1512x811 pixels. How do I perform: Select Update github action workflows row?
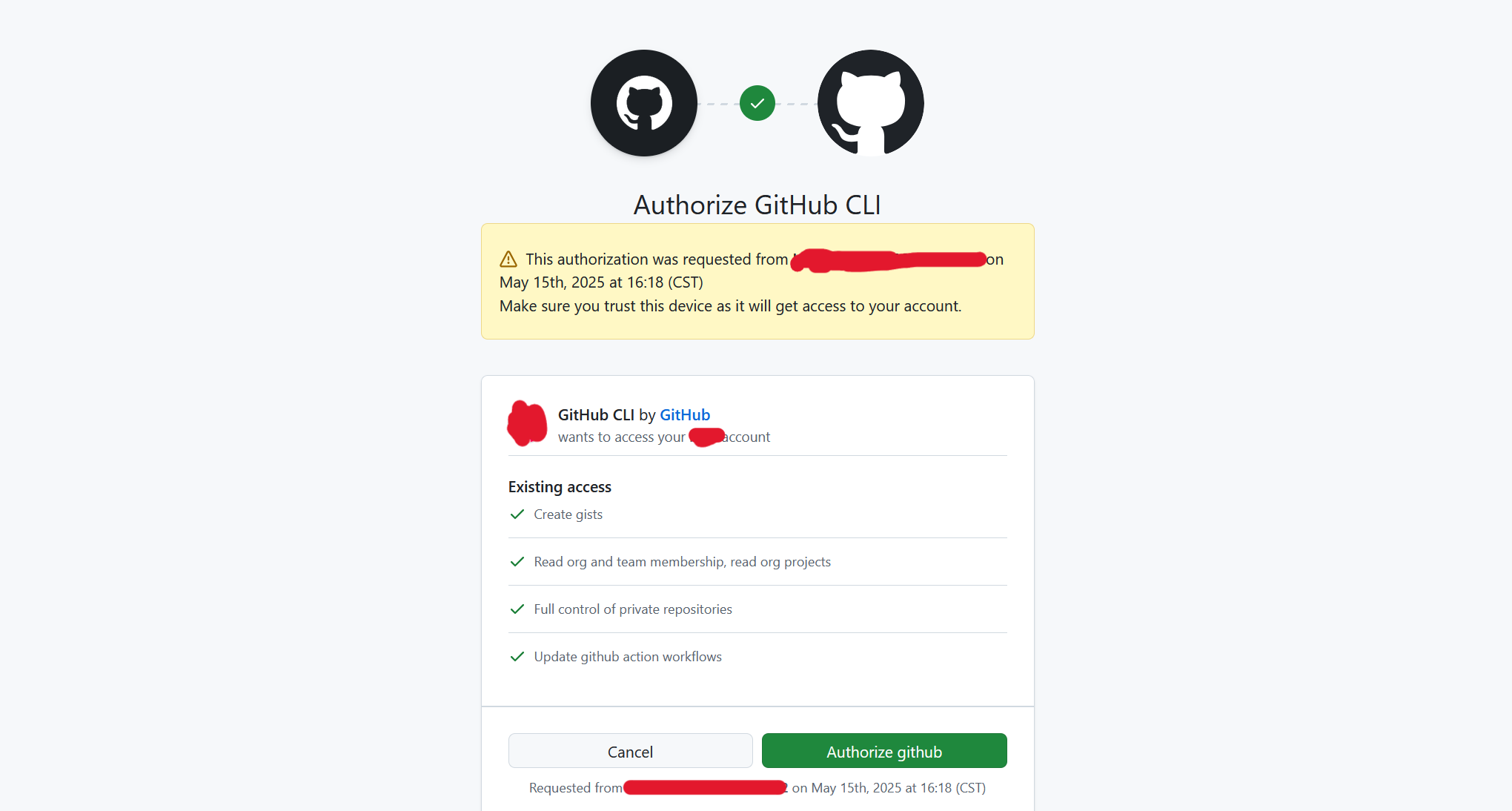pos(757,657)
